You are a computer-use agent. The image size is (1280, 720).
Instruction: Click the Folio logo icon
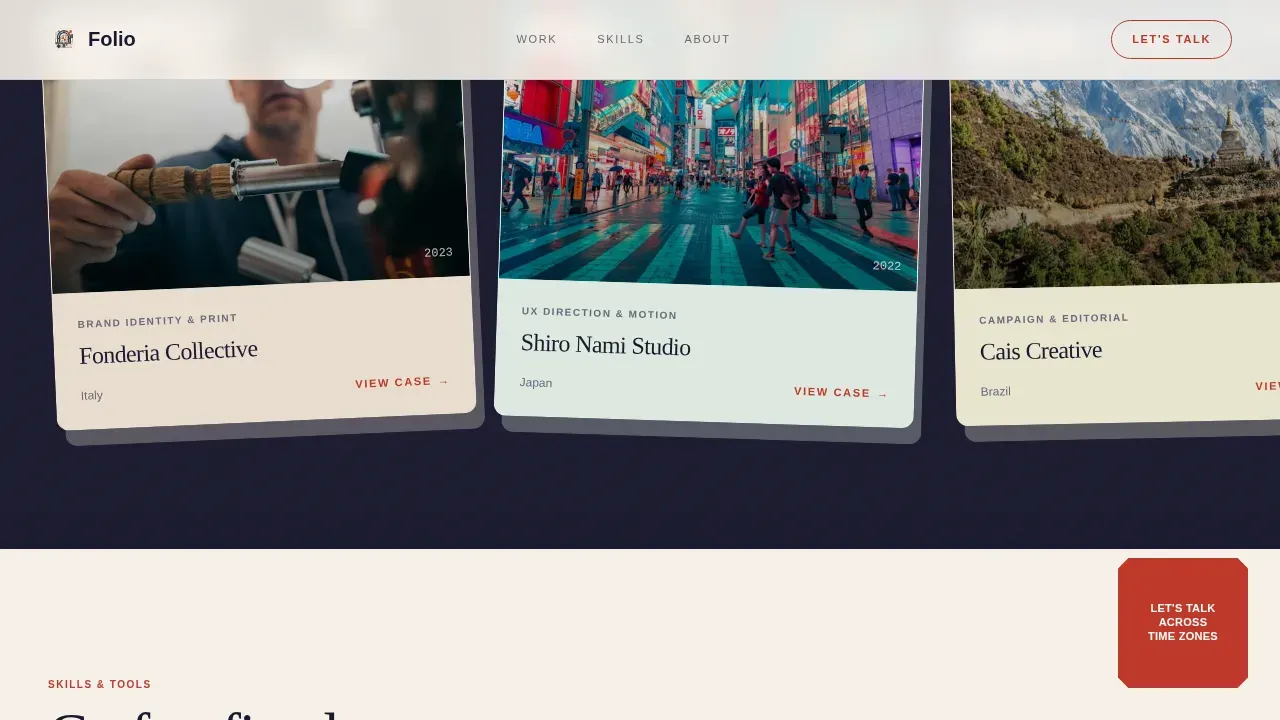(64, 39)
